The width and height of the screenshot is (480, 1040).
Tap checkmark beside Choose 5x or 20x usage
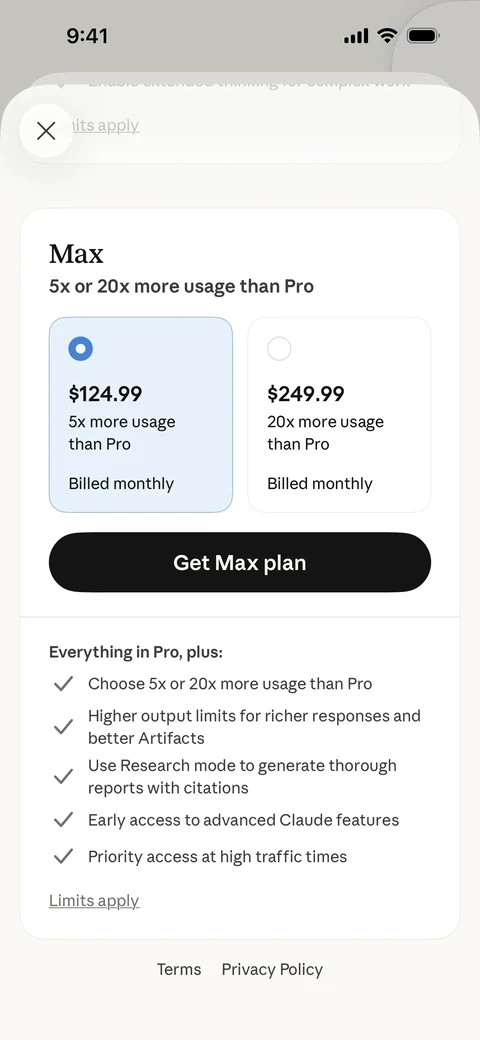coord(63,684)
